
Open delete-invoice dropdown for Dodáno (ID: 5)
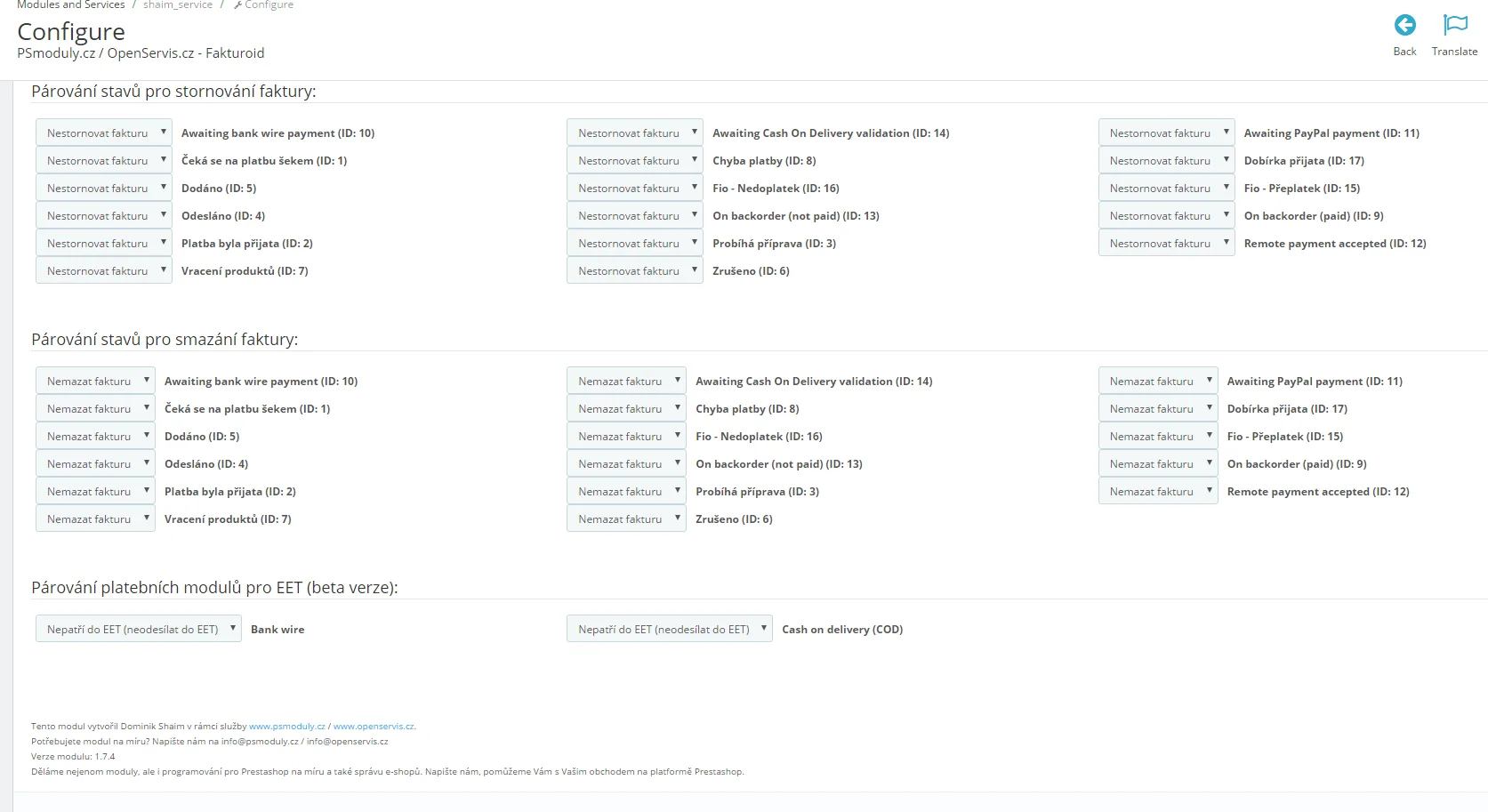coord(95,437)
